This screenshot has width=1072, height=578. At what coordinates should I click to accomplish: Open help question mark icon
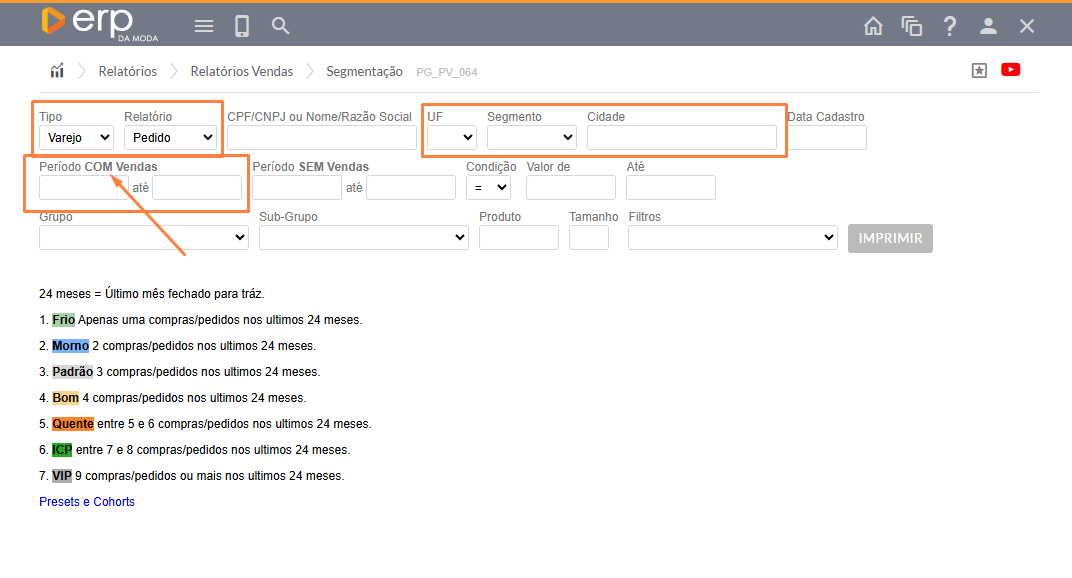click(950, 26)
